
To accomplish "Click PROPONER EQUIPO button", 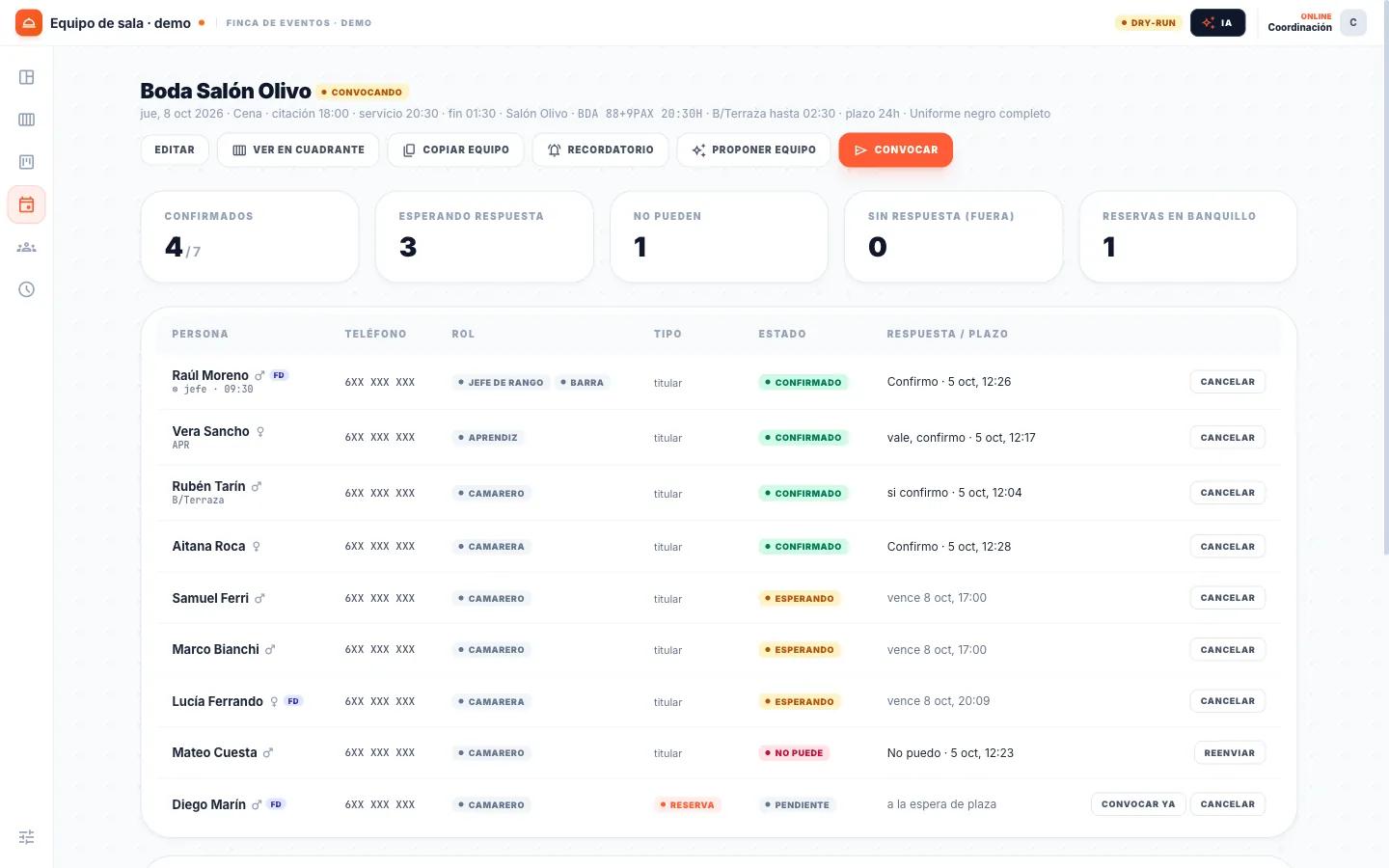I will (x=753, y=149).
